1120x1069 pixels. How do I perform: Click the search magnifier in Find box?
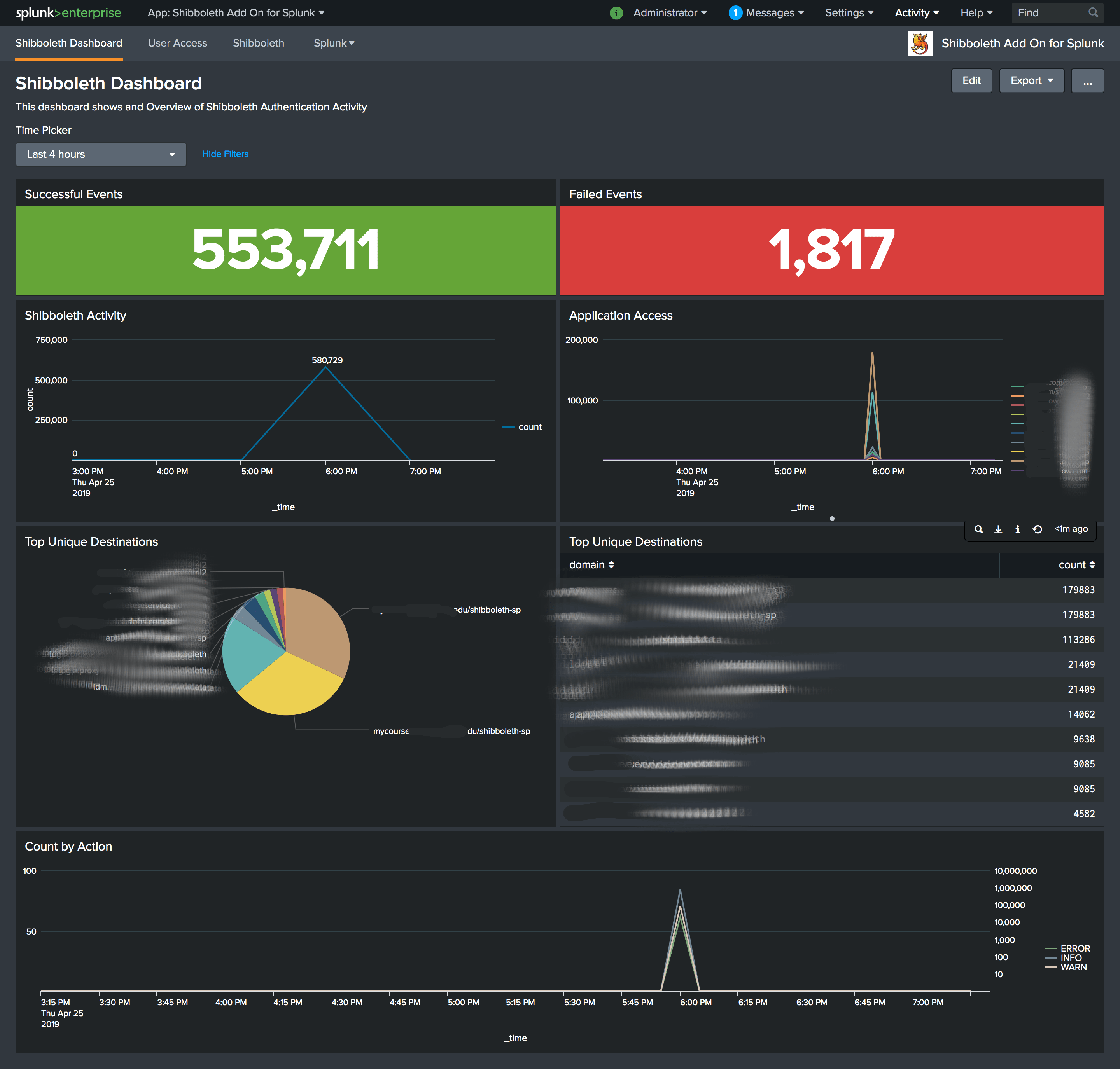click(1093, 12)
